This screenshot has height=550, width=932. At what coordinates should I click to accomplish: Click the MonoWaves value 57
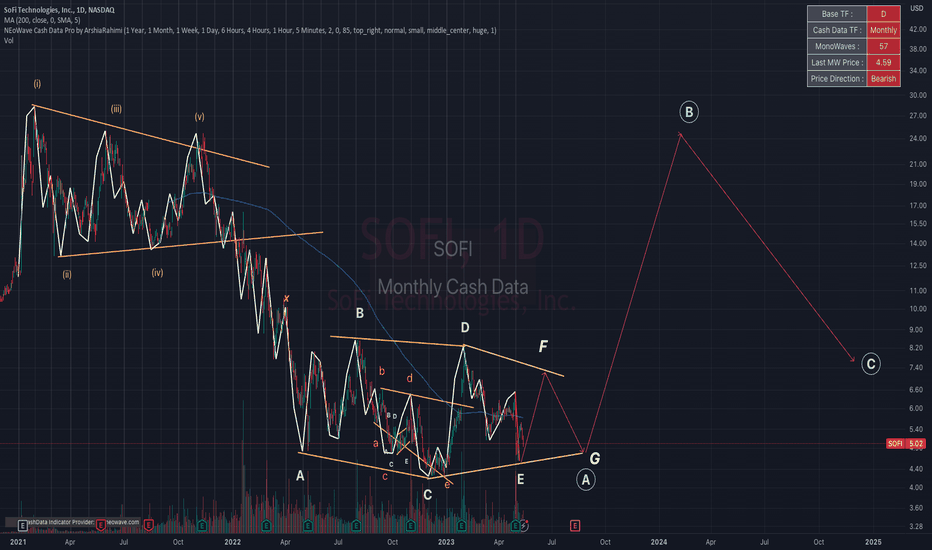tap(883, 46)
